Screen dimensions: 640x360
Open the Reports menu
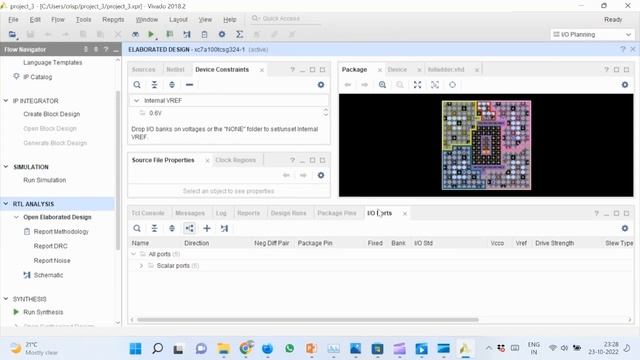point(113,20)
